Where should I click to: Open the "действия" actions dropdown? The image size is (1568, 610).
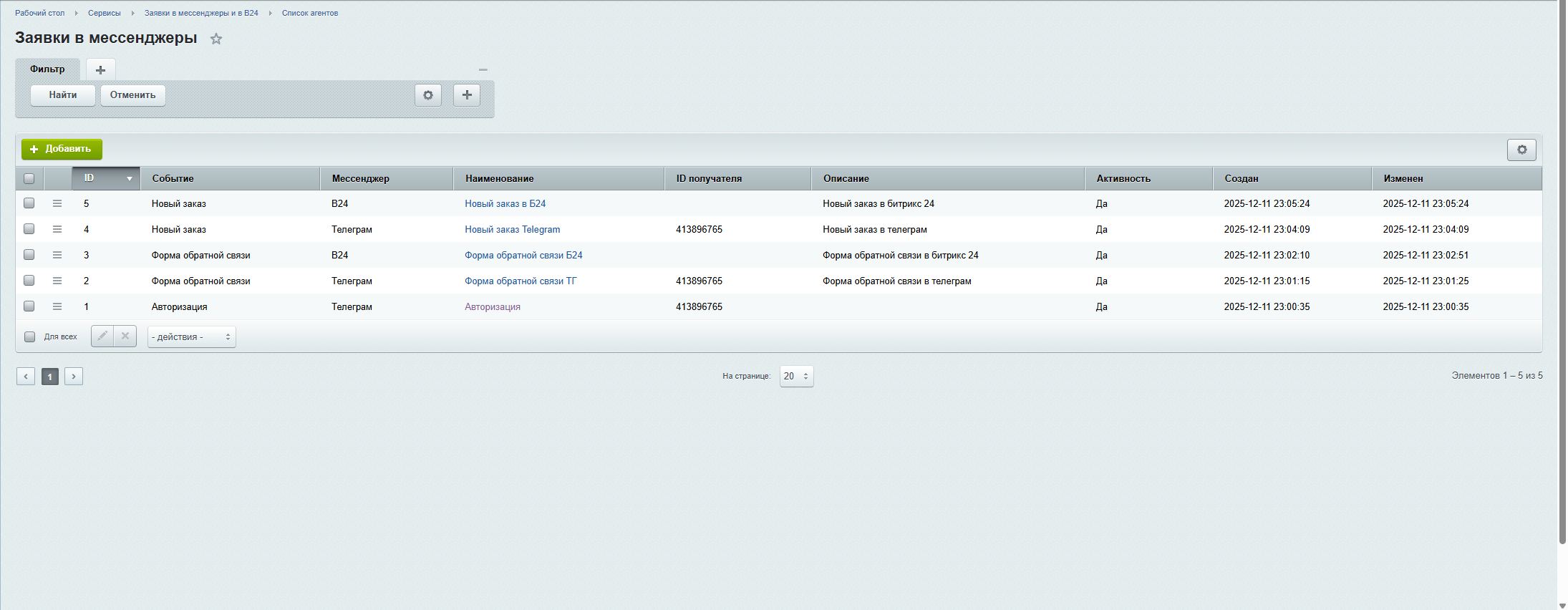[x=191, y=337]
